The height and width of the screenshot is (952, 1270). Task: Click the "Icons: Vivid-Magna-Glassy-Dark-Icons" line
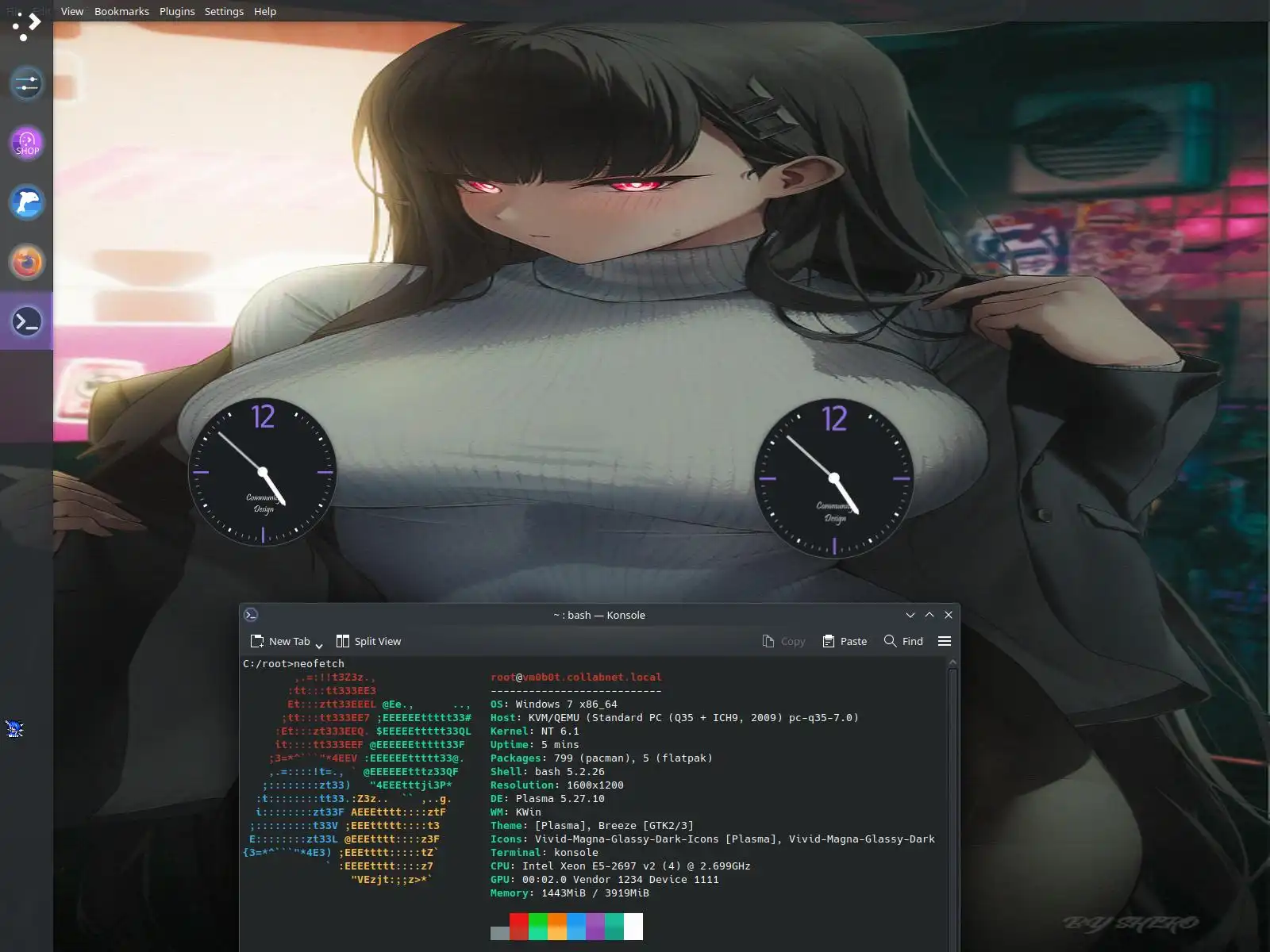coord(713,839)
